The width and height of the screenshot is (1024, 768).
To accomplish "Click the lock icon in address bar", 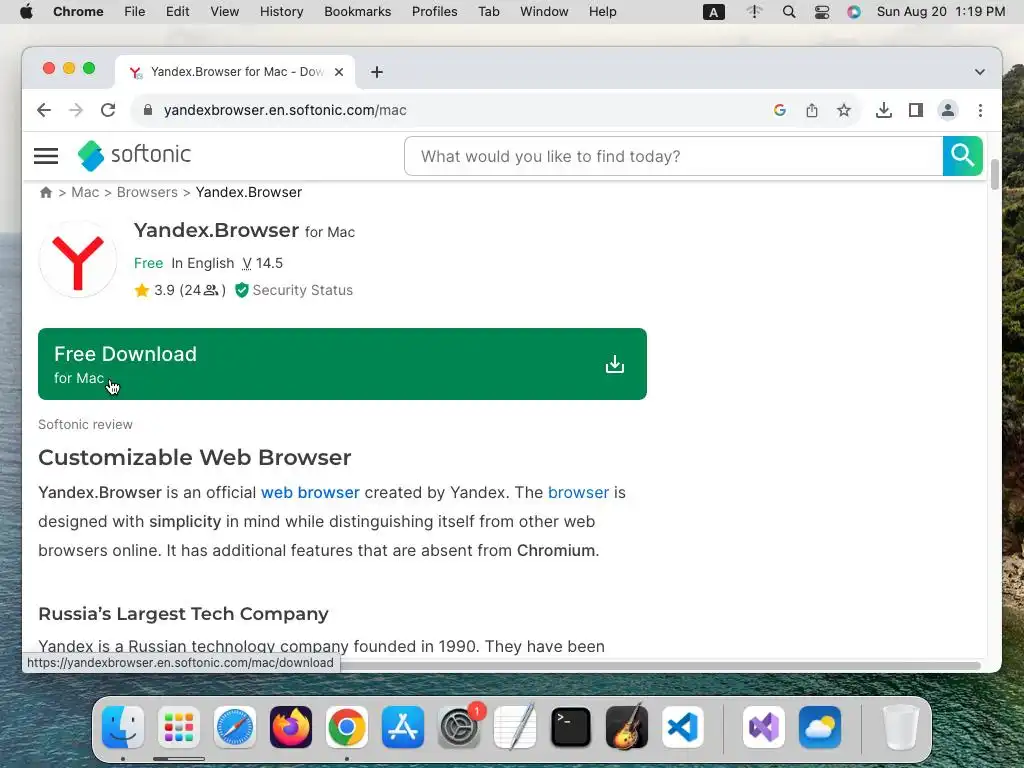I will 148,110.
